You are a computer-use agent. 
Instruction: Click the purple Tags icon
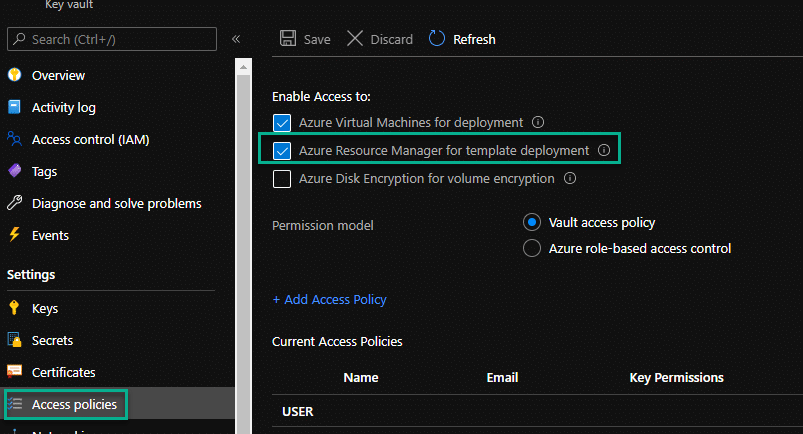click(x=14, y=171)
